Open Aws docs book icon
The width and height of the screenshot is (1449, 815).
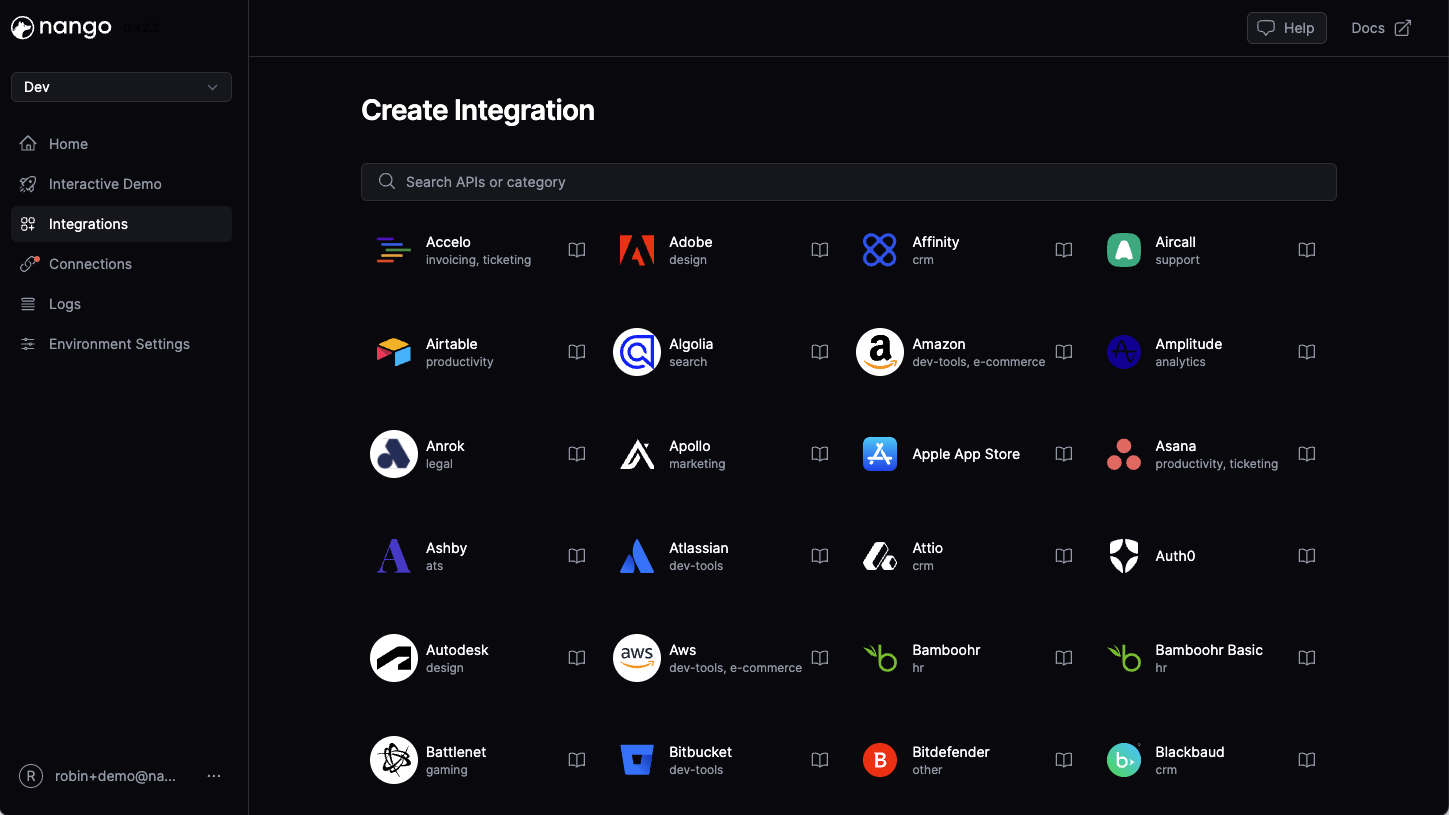(820, 658)
